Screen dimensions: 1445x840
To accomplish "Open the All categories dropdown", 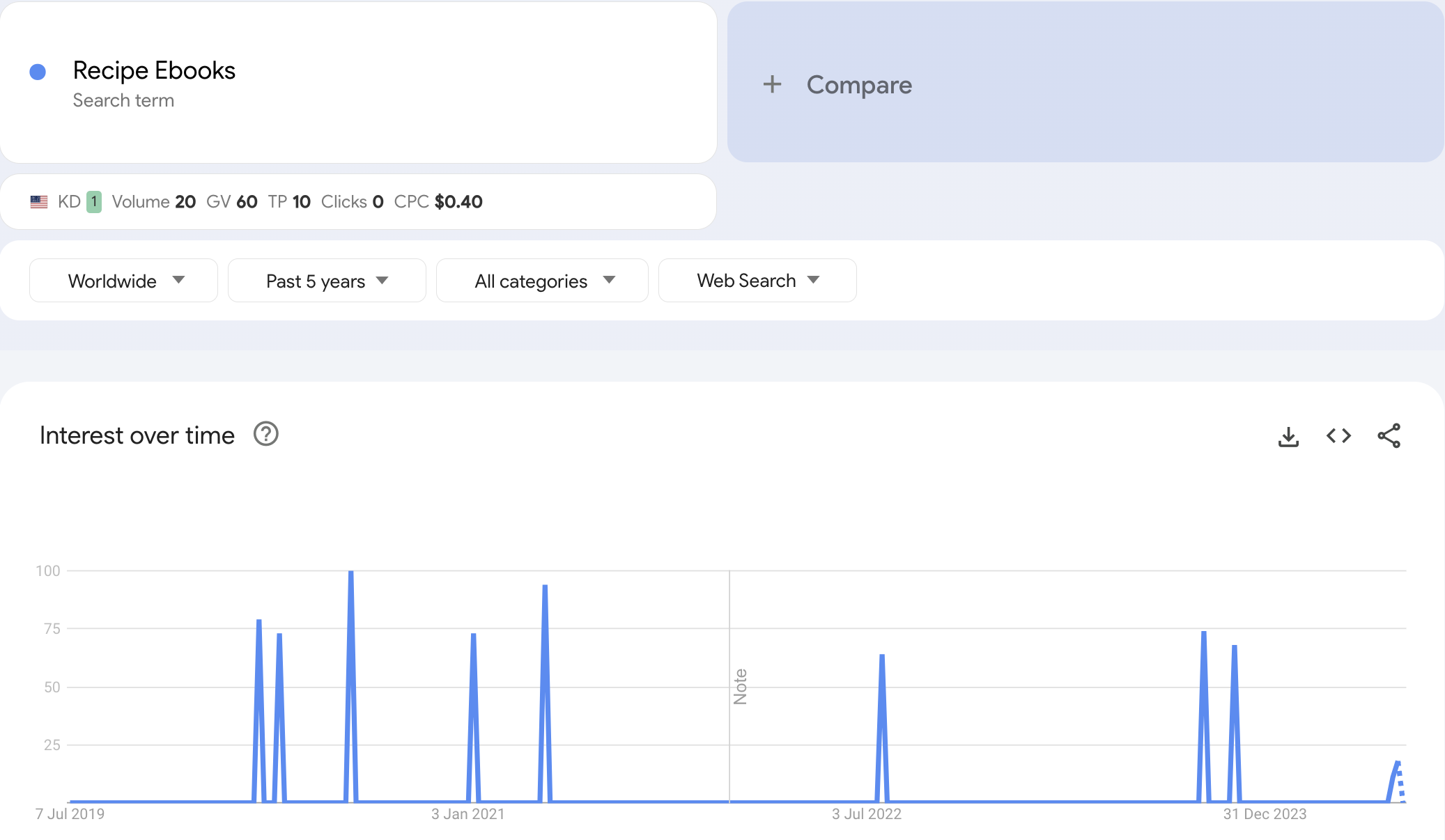I will tap(542, 281).
